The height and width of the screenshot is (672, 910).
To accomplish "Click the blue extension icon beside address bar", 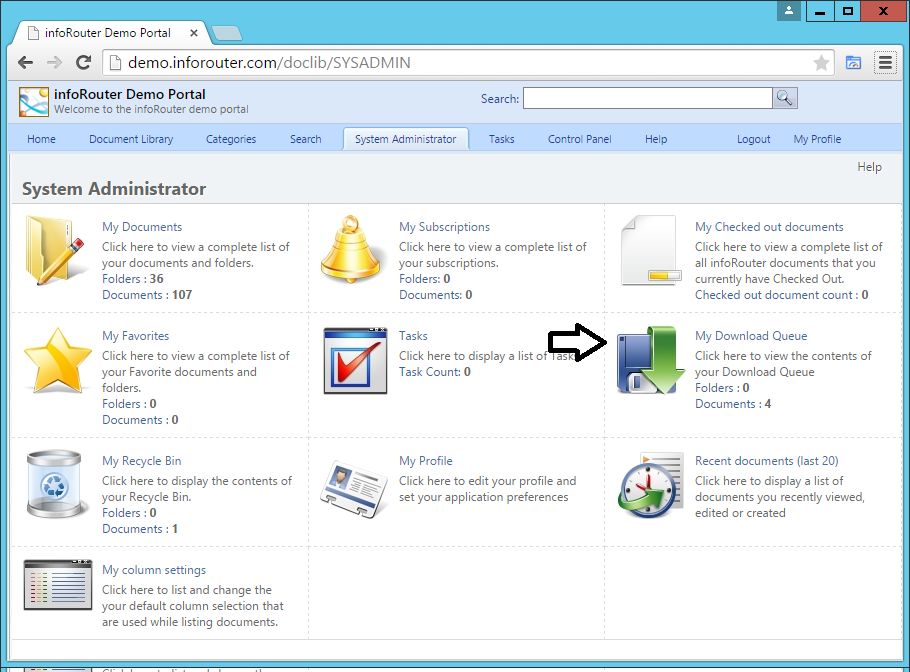I will click(853, 62).
